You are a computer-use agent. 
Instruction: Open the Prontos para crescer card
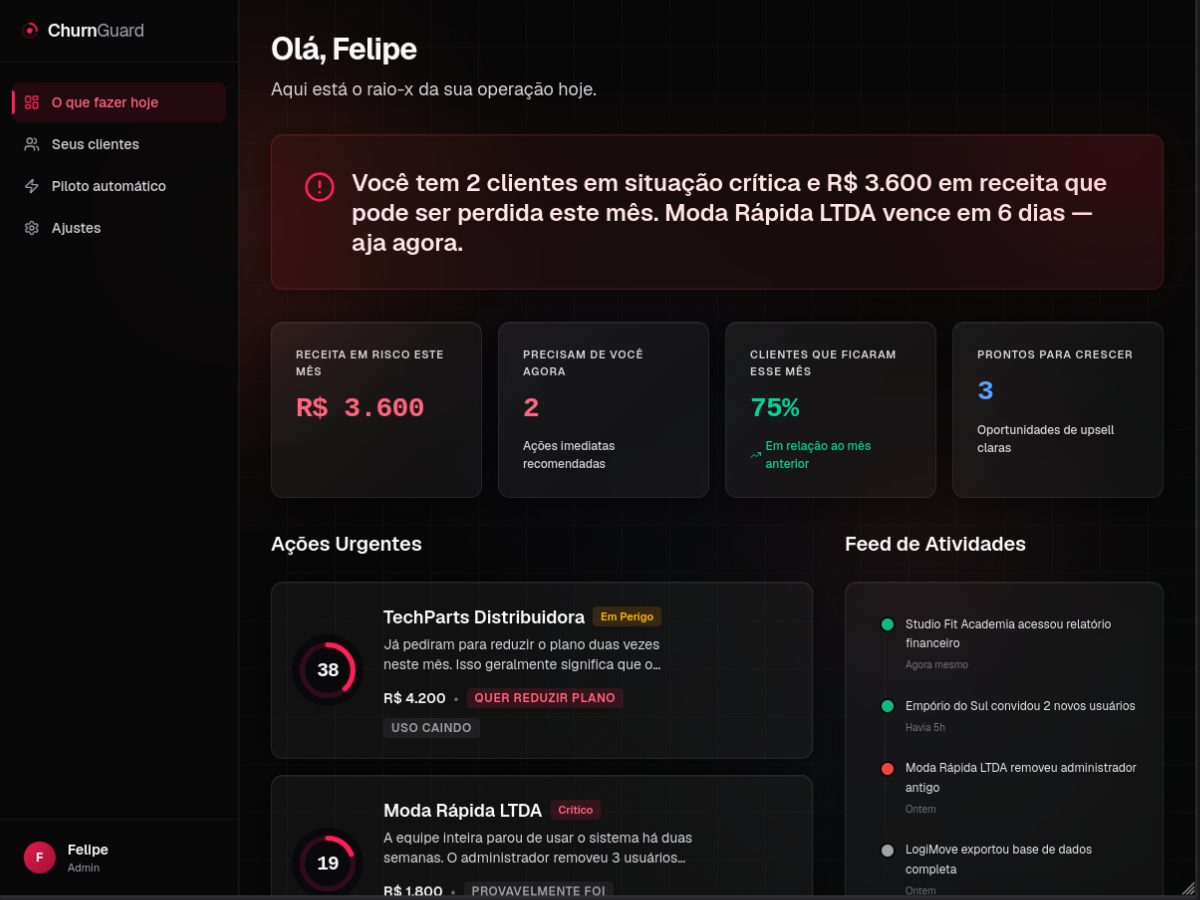(1057, 410)
